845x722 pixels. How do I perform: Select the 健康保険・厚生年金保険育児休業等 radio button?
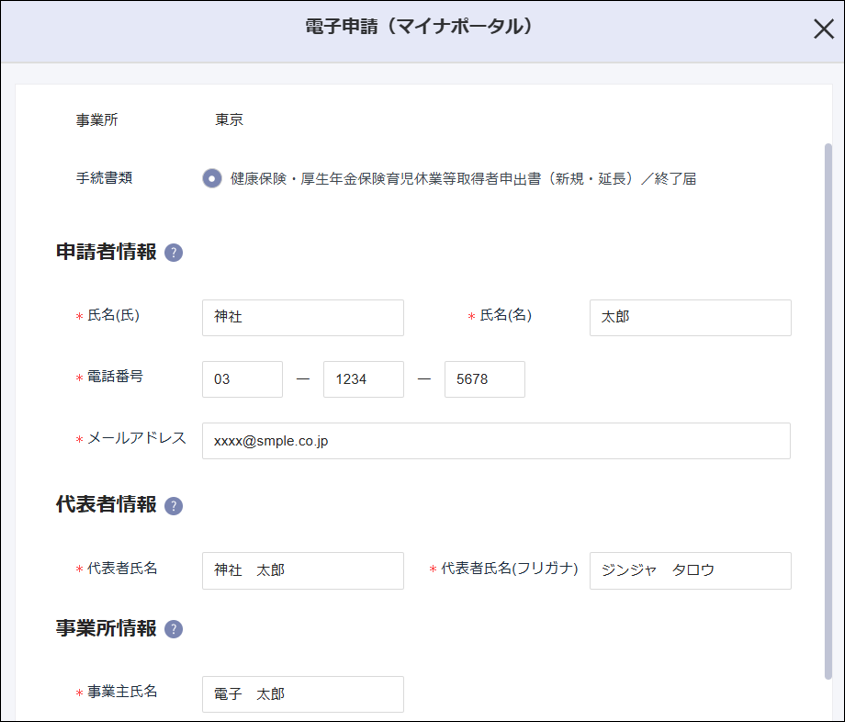(212, 178)
